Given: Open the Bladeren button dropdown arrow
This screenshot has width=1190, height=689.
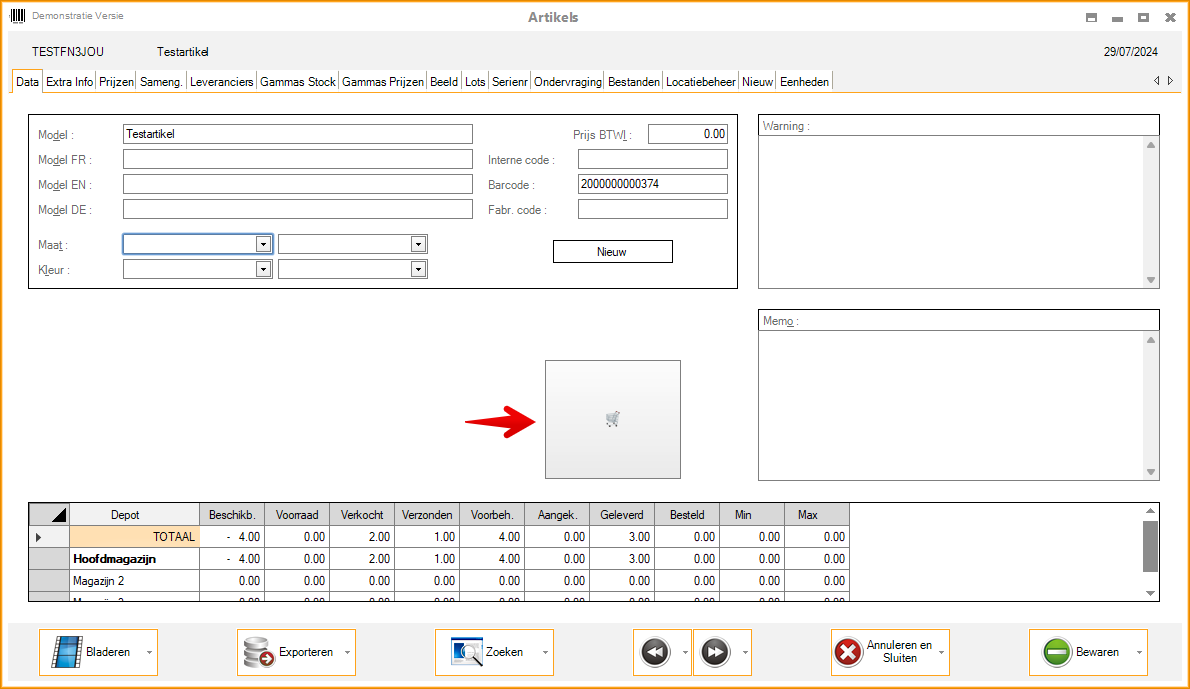Looking at the screenshot, I should click(x=150, y=652).
